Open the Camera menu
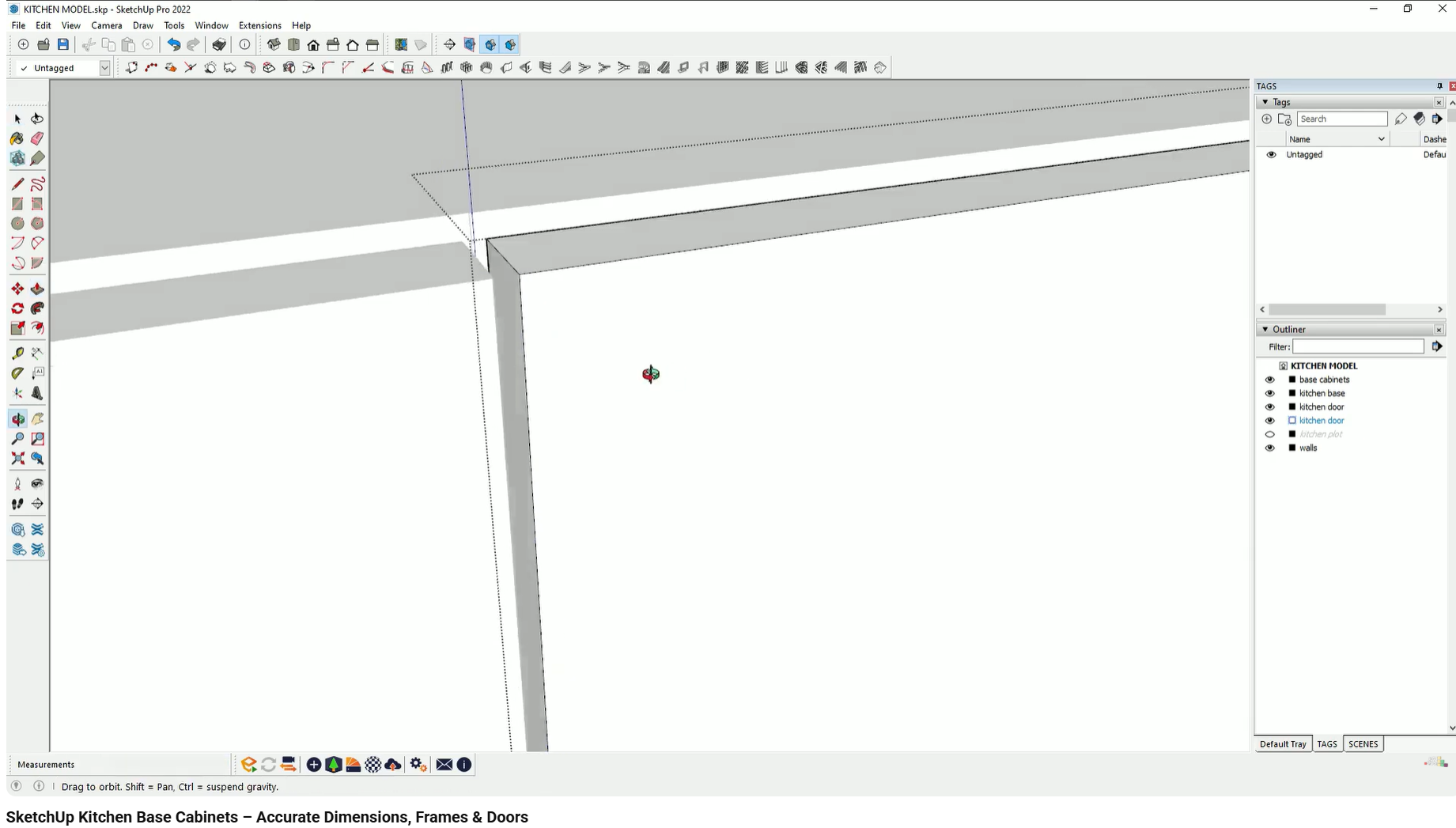This screenshot has height=828, width=1456. 107,25
